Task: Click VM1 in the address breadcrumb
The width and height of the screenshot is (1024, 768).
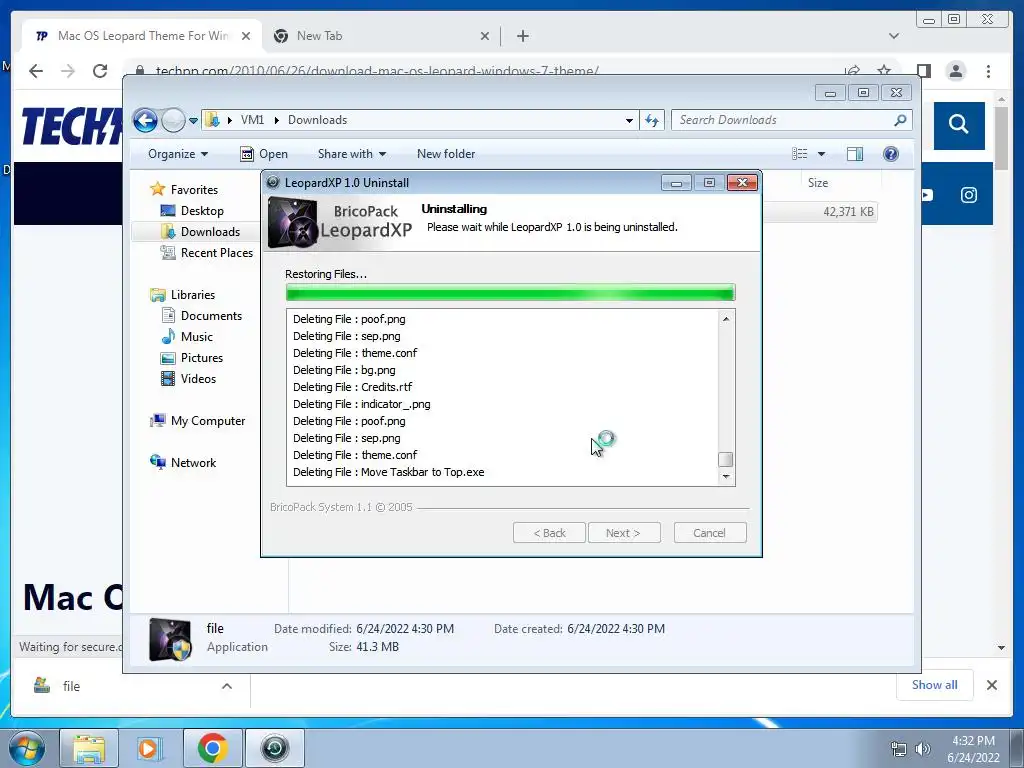Action: [x=252, y=120]
